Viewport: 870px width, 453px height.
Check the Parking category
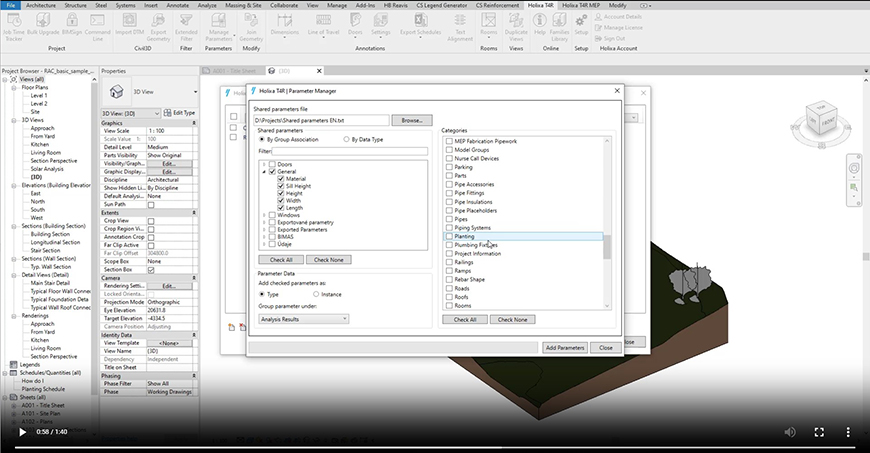tap(449, 167)
